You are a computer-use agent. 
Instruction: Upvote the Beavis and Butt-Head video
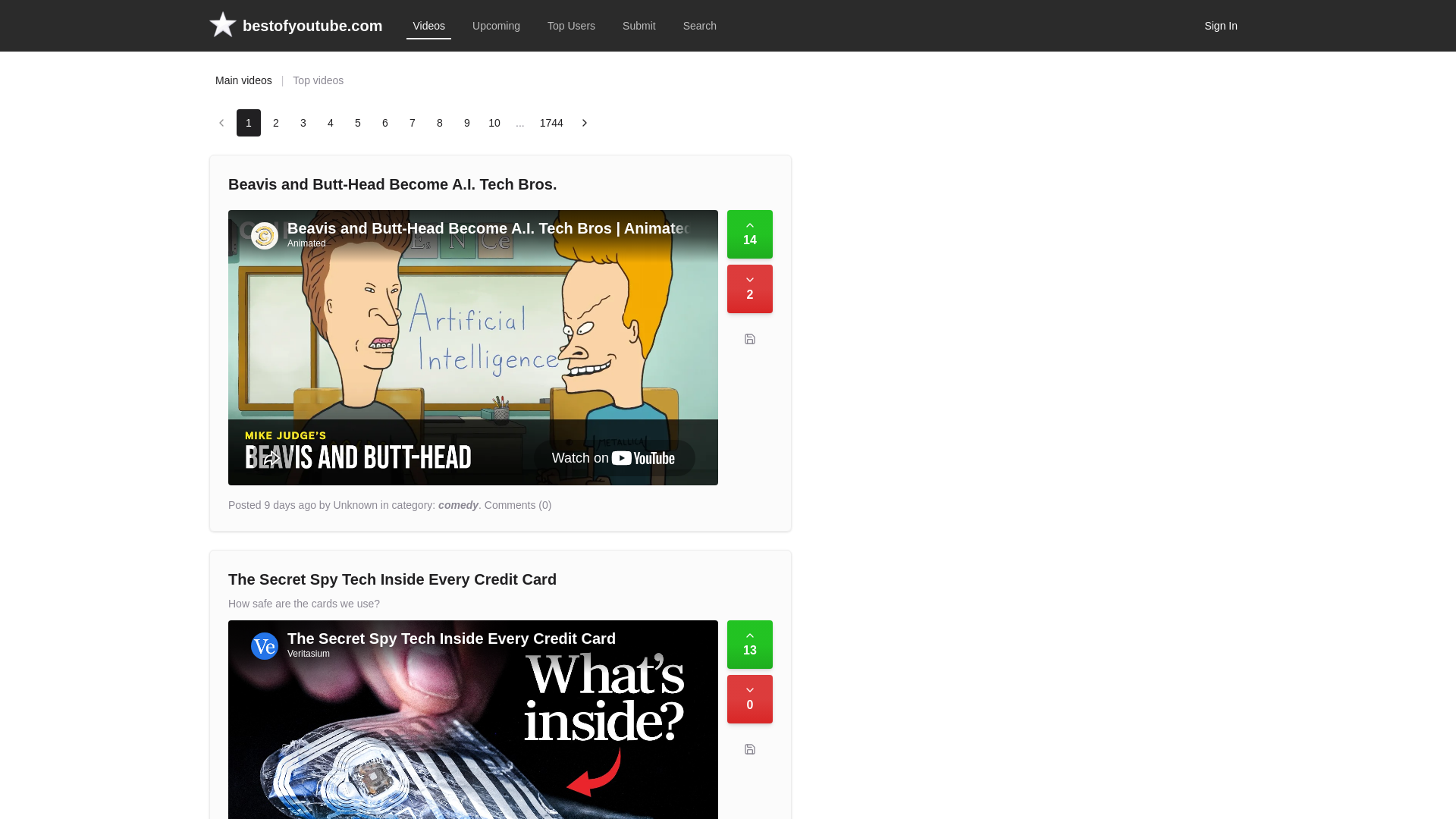tap(750, 234)
